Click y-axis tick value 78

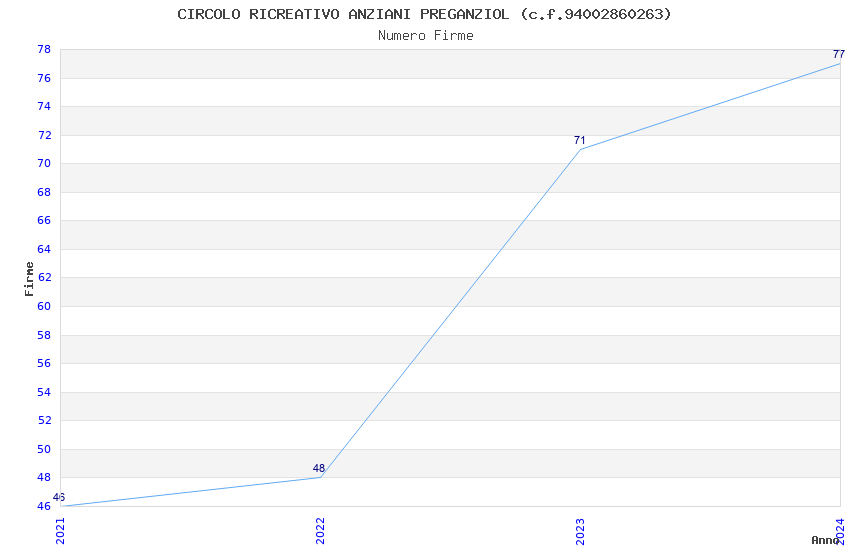tap(44, 49)
